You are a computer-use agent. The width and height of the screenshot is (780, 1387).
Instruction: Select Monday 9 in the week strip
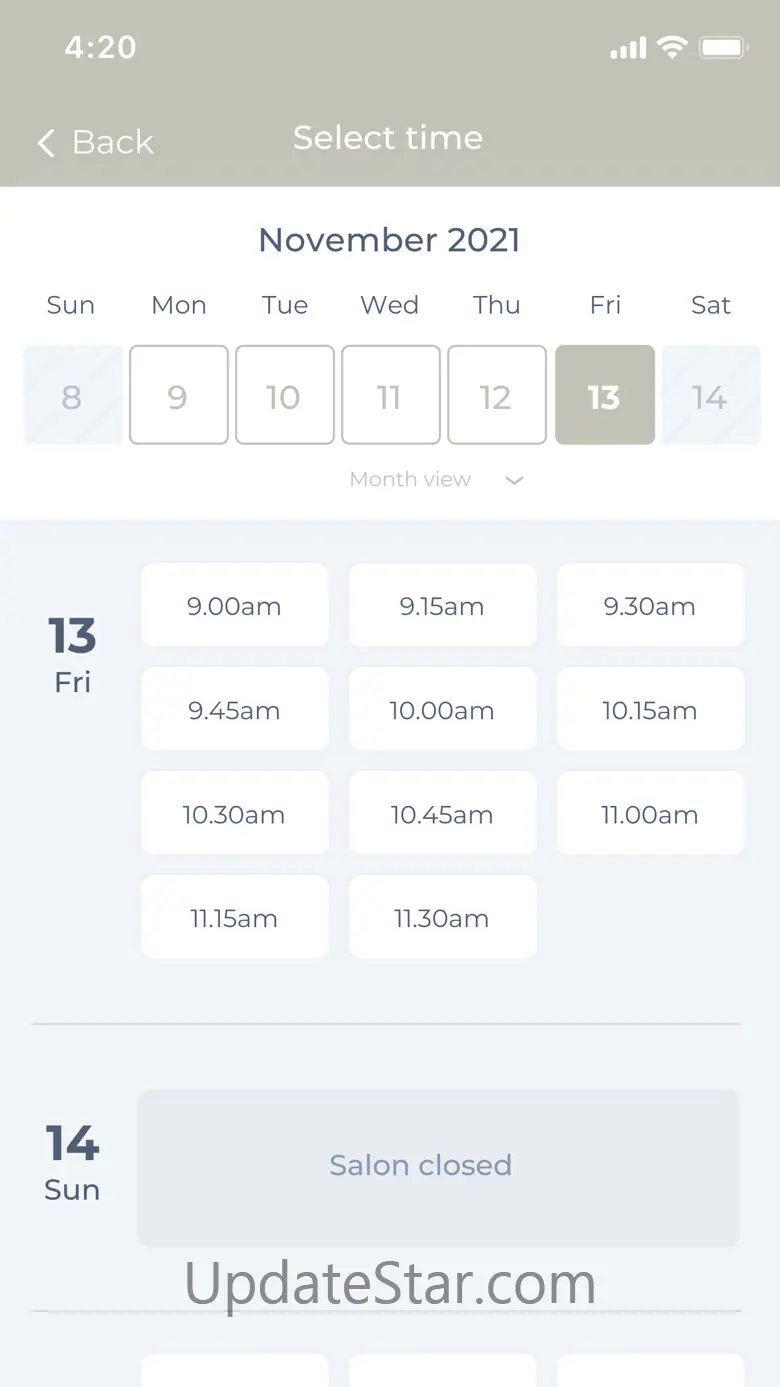pos(178,395)
